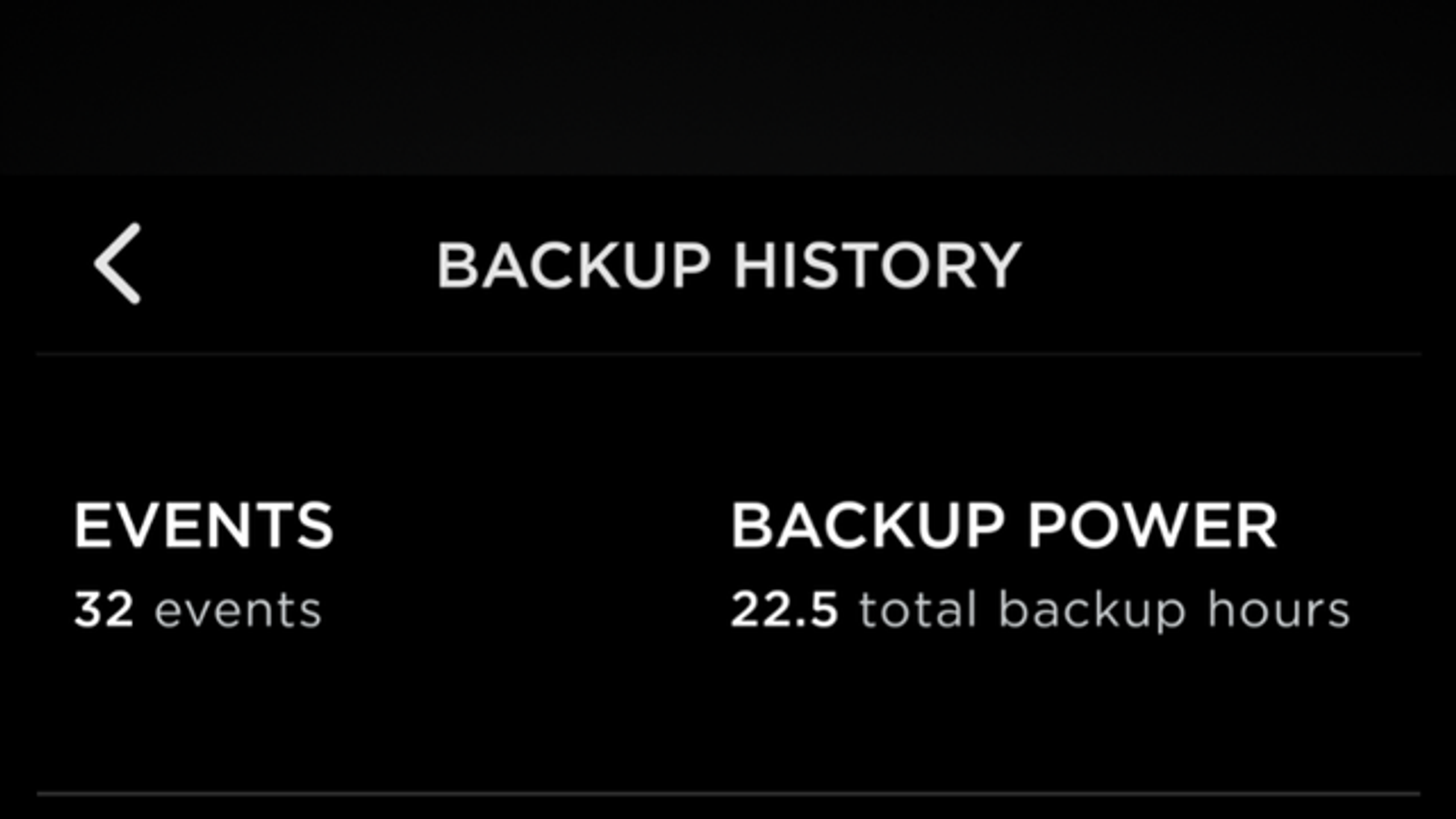Click the number 32 under EVENTS
Image resolution: width=1456 pixels, height=819 pixels.
point(104,610)
